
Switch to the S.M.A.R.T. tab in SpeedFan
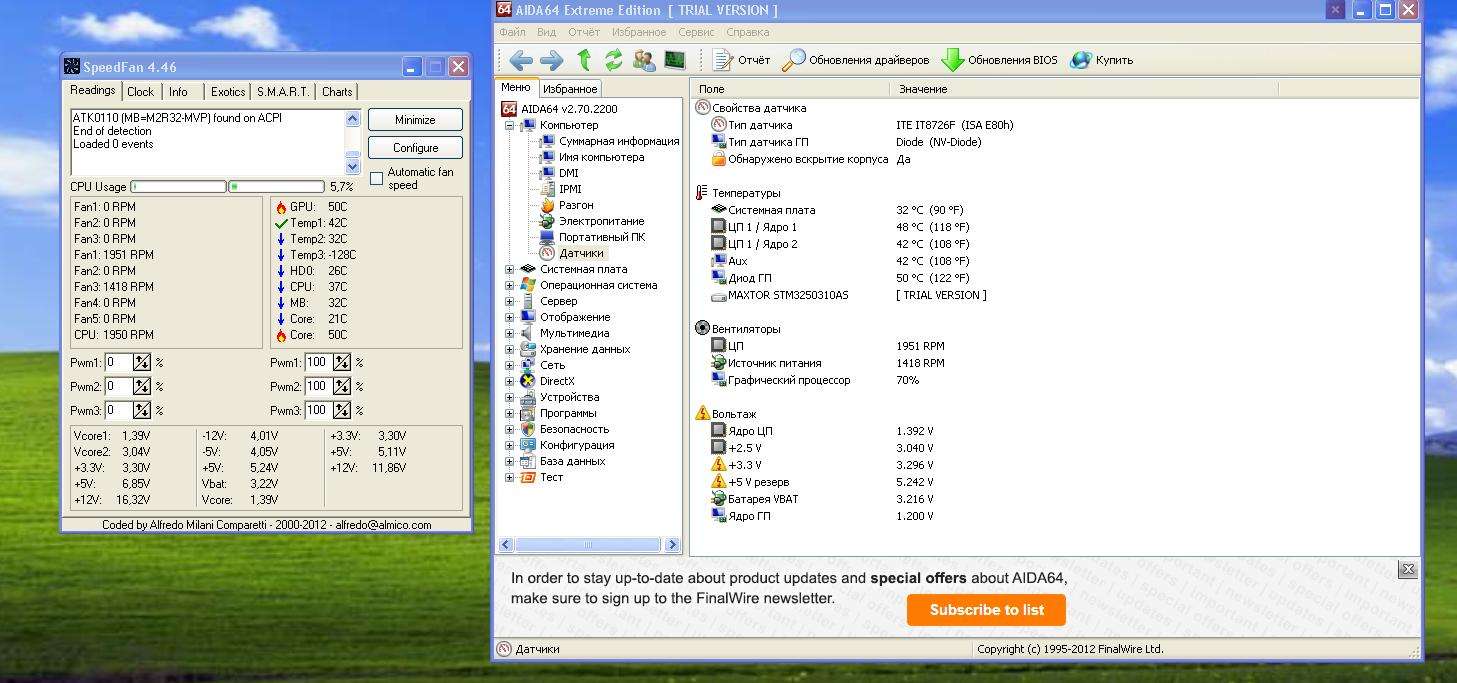click(x=283, y=91)
